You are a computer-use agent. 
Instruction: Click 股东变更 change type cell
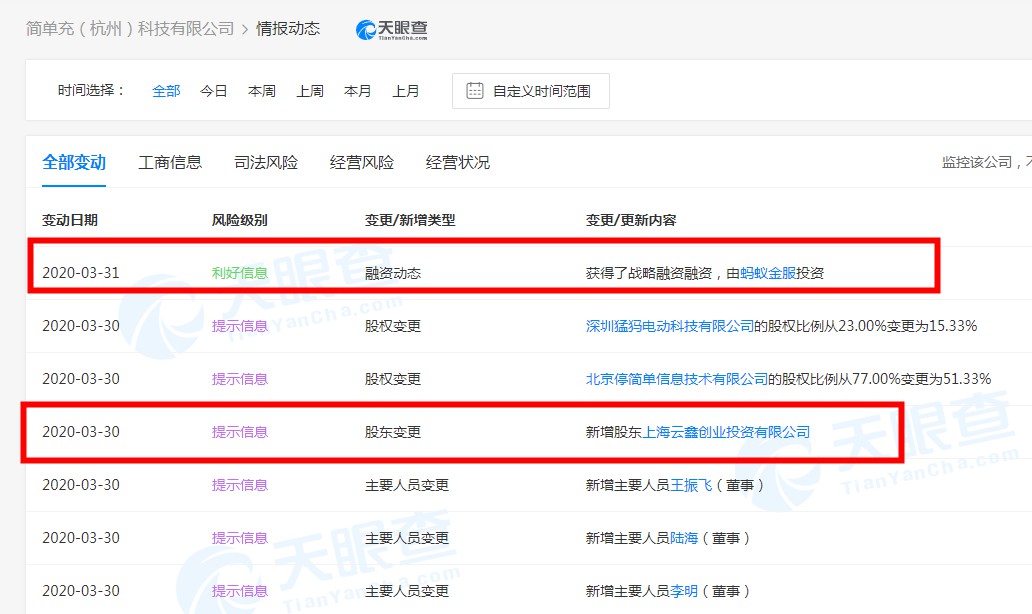click(x=393, y=432)
